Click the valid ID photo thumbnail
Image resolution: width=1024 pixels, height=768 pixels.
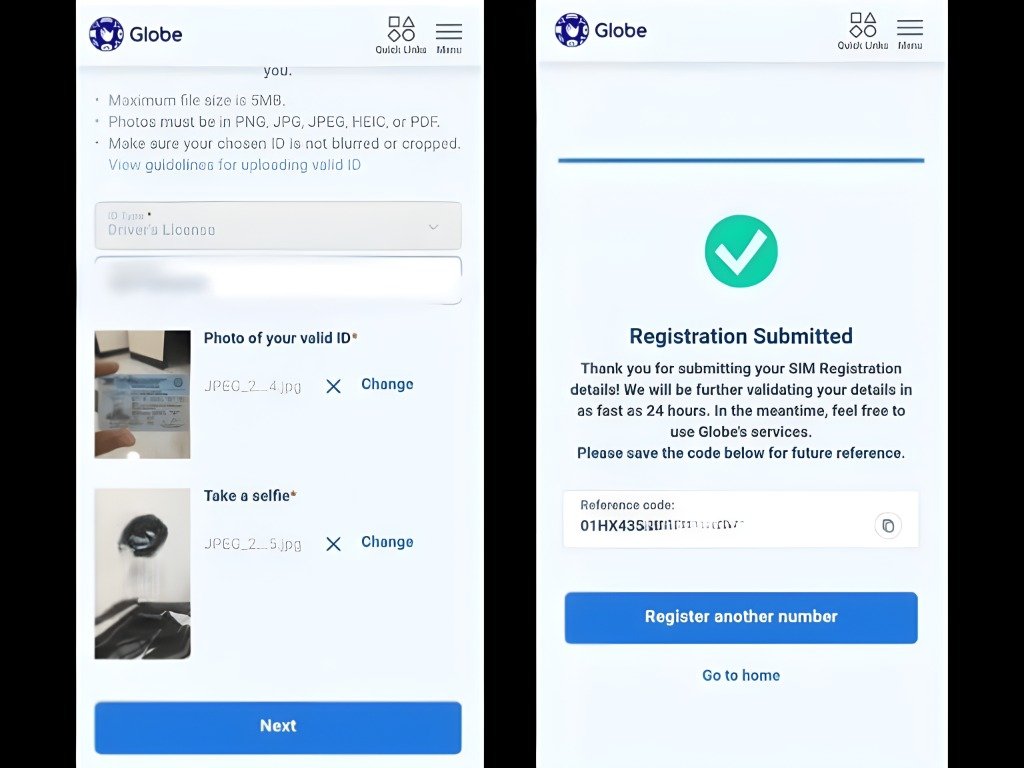(x=141, y=394)
